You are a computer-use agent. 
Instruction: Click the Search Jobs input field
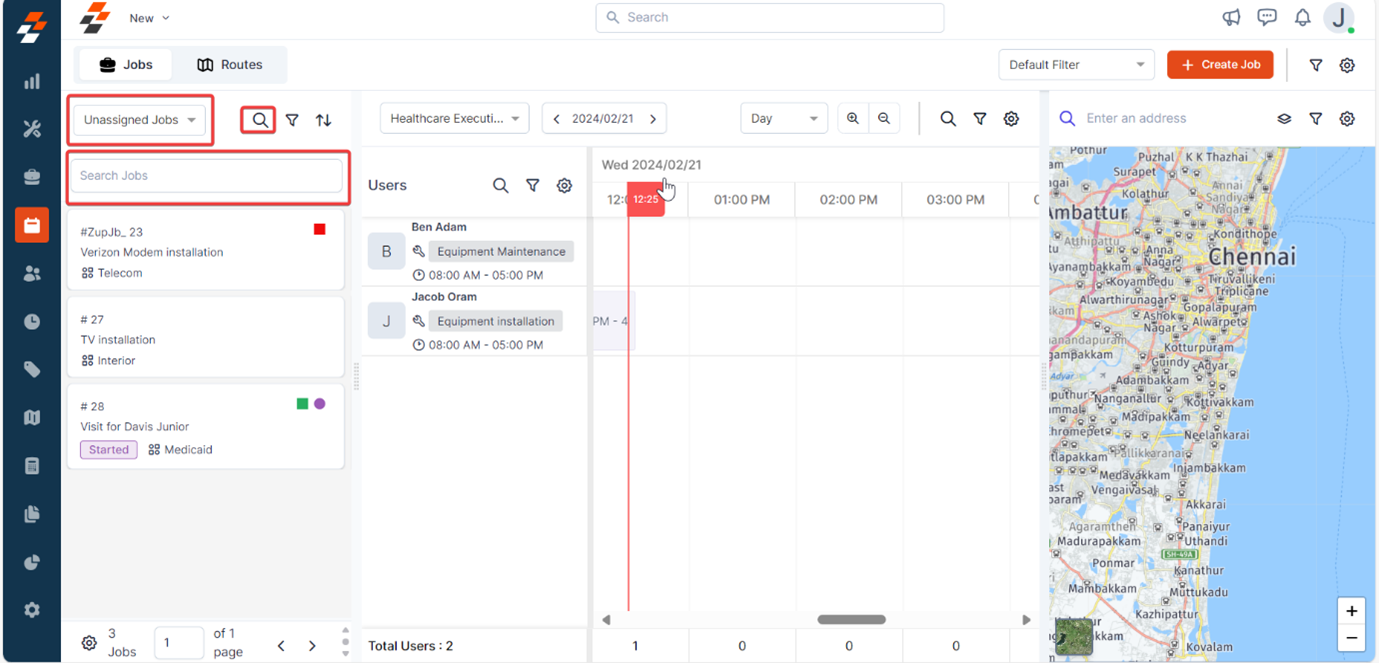pos(206,175)
